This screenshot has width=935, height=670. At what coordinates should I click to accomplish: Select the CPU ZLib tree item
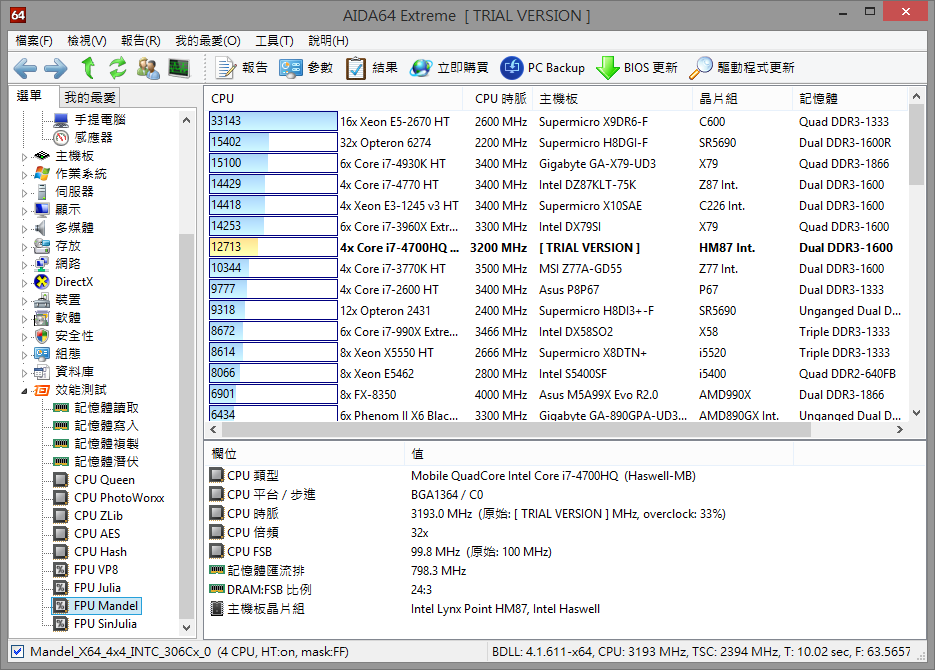click(x=98, y=516)
